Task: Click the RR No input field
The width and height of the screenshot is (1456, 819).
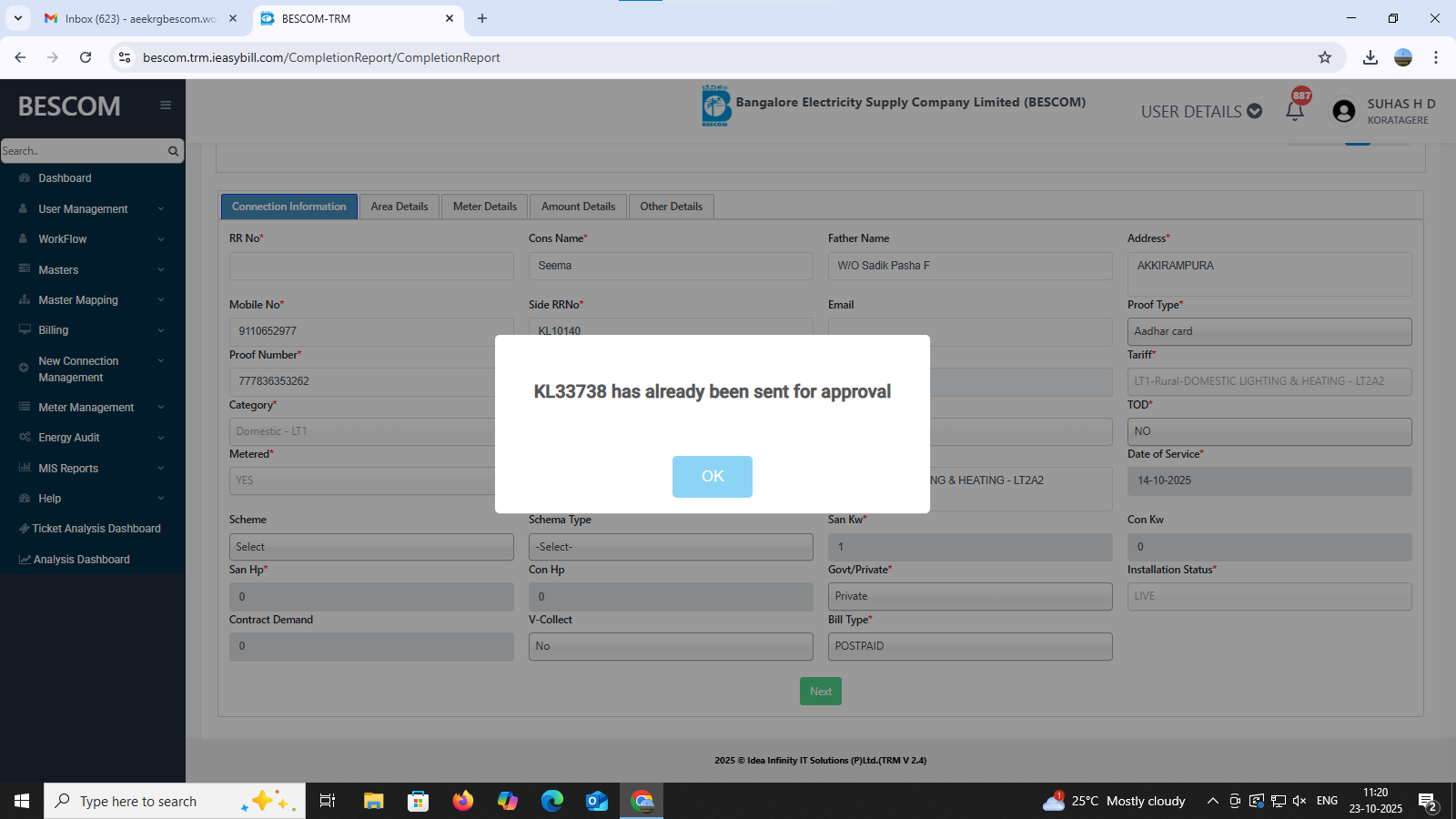Action: [x=371, y=266]
